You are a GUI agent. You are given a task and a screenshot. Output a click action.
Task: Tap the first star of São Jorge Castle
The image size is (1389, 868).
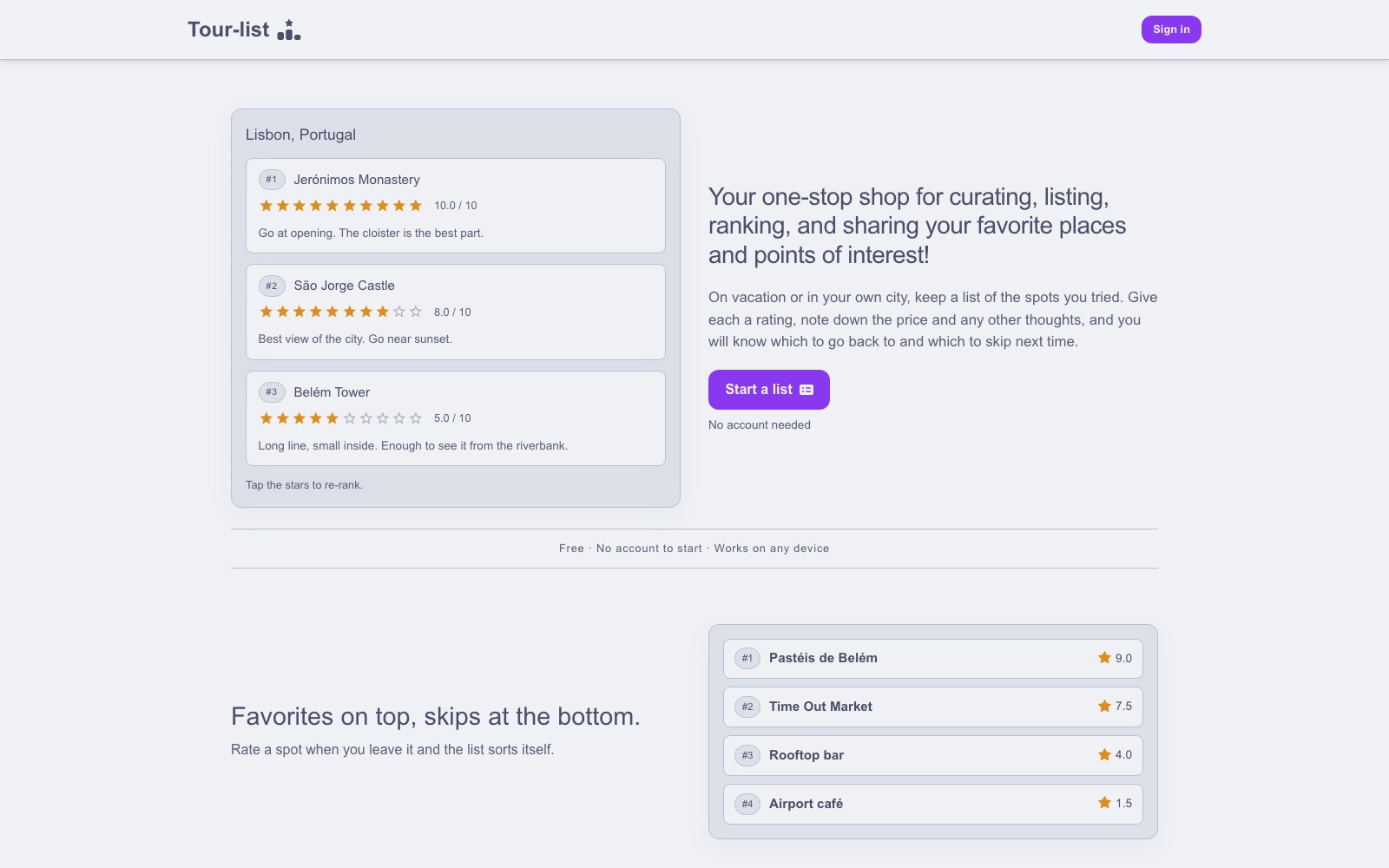point(267,312)
